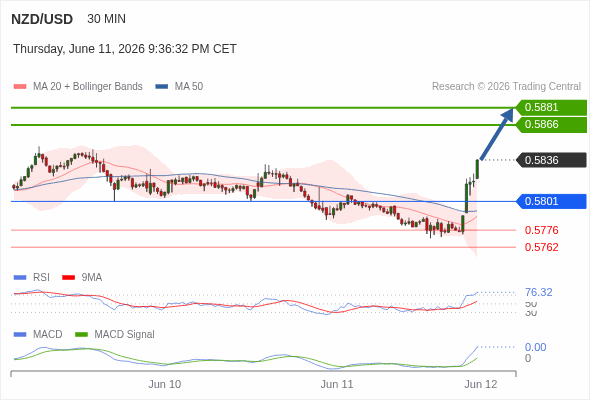The image size is (590, 400).
Task: Click the blue upward trend arrow
Action: [x=497, y=134]
